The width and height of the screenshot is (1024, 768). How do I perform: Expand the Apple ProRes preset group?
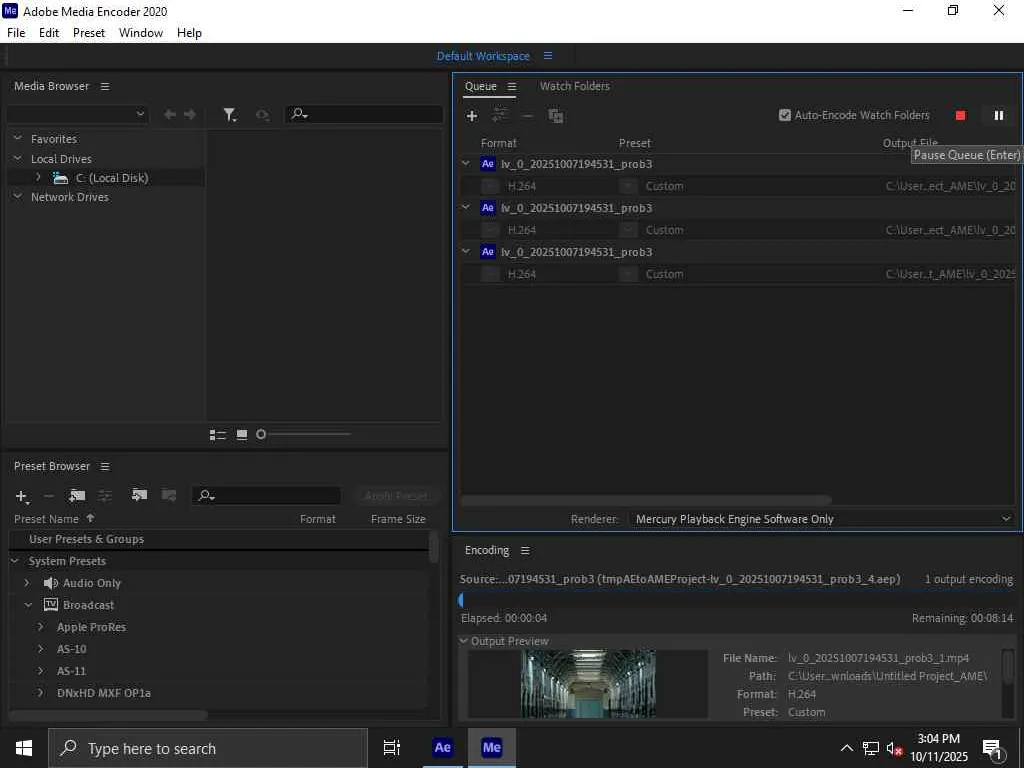[x=41, y=627]
